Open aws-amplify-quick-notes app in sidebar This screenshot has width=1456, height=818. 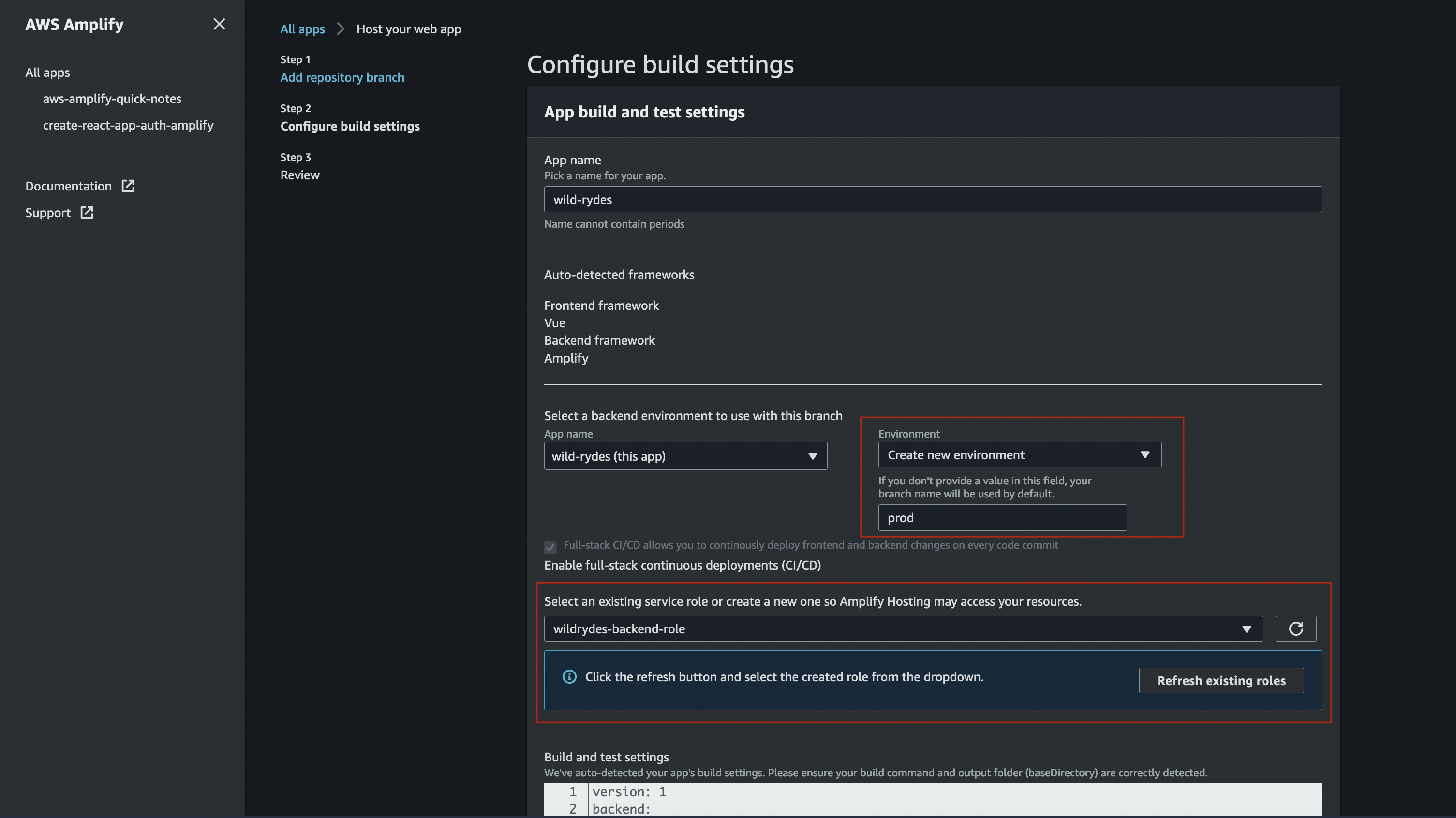(x=112, y=98)
